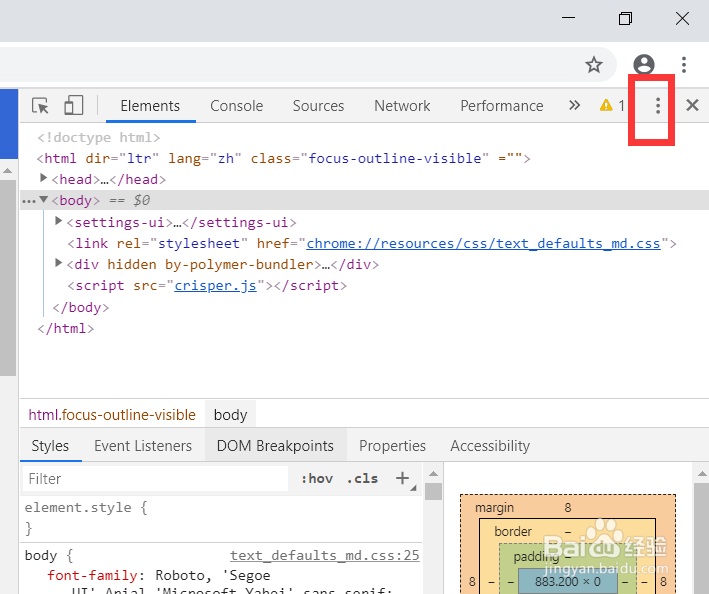Select the closing /body tag line
The width and height of the screenshot is (709, 594).
point(80,308)
